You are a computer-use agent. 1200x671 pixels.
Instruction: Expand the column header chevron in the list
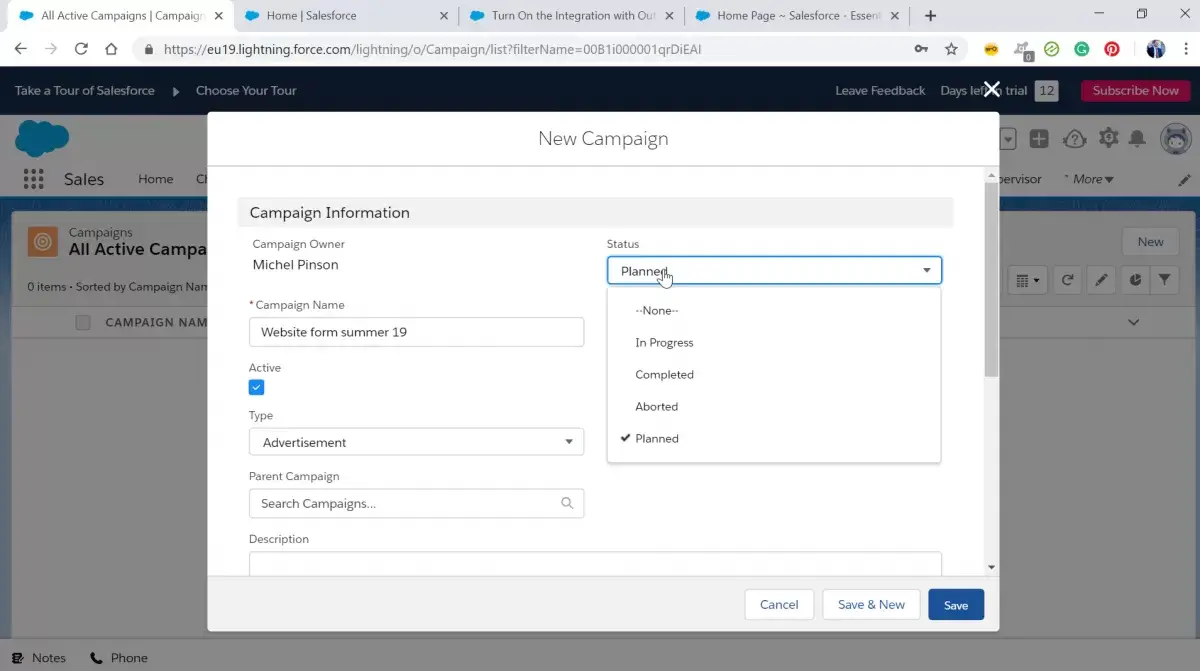[1134, 322]
